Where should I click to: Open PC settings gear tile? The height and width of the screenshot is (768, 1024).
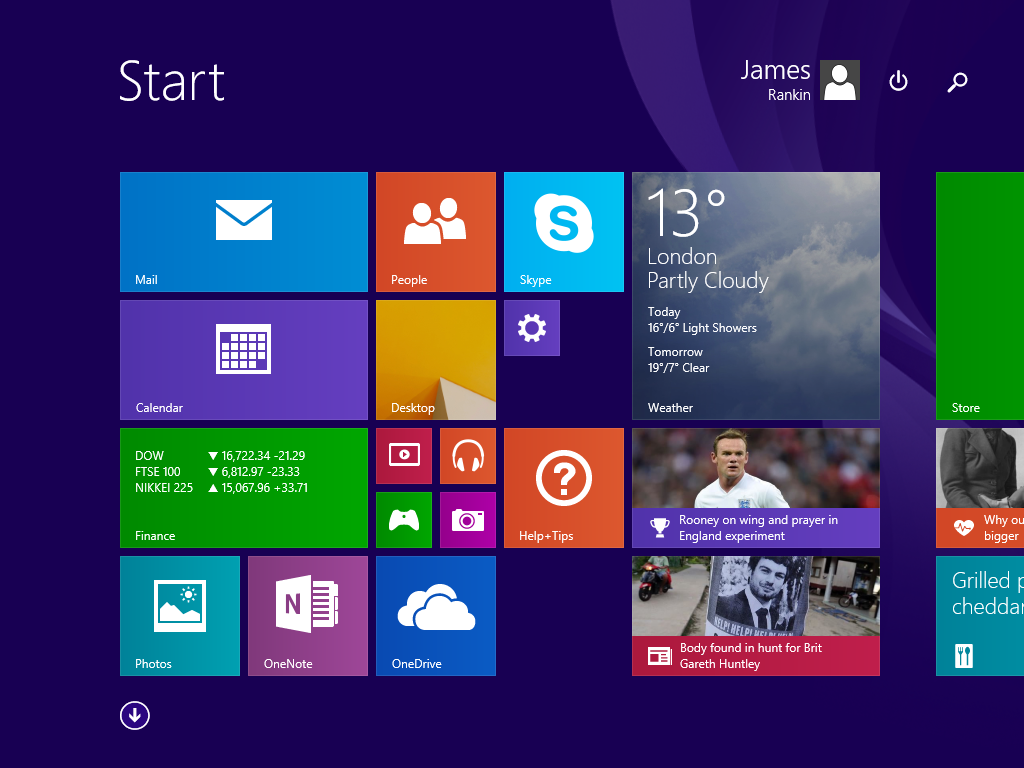pyautogui.click(x=532, y=328)
